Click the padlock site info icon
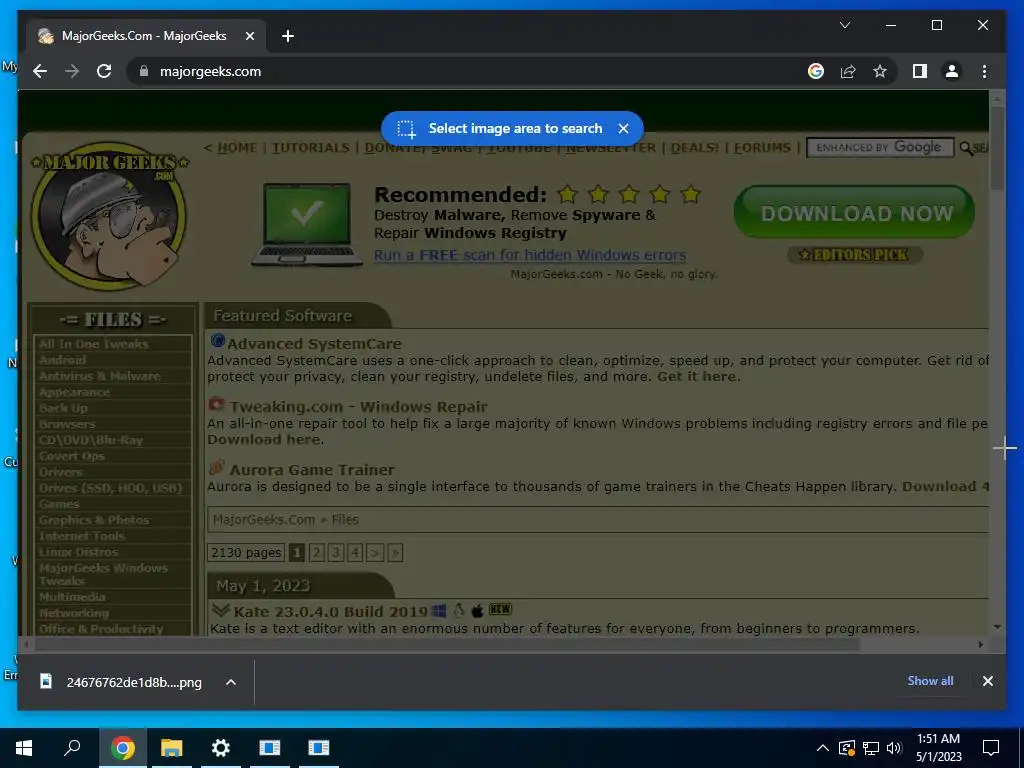The height and width of the screenshot is (768, 1024). pyautogui.click(x=144, y=71)
